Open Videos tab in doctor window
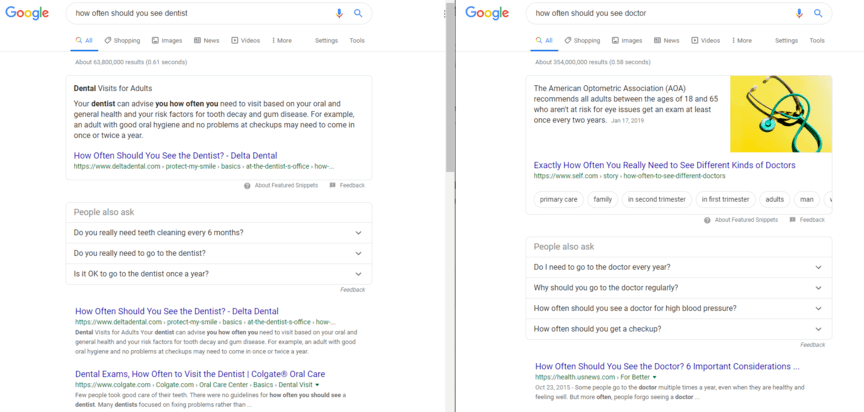 point(705,41)
